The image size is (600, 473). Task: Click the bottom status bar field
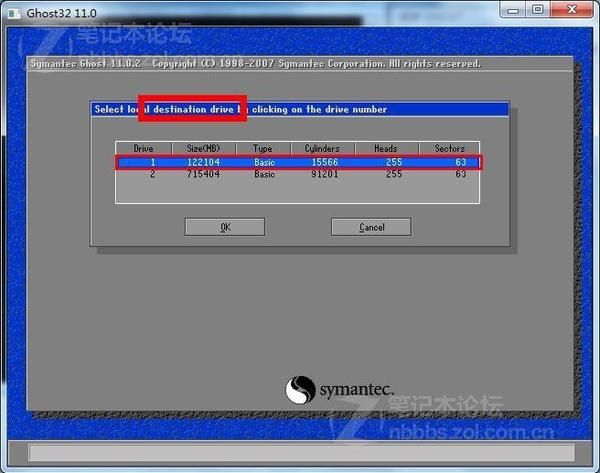point(301,452)
